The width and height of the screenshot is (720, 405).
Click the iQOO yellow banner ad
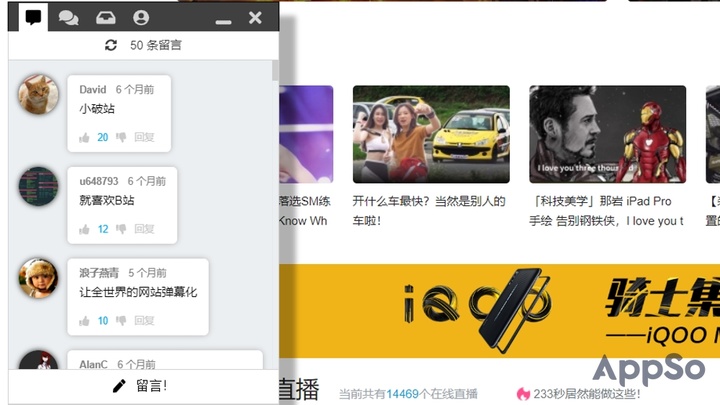[x=500, y=310]
